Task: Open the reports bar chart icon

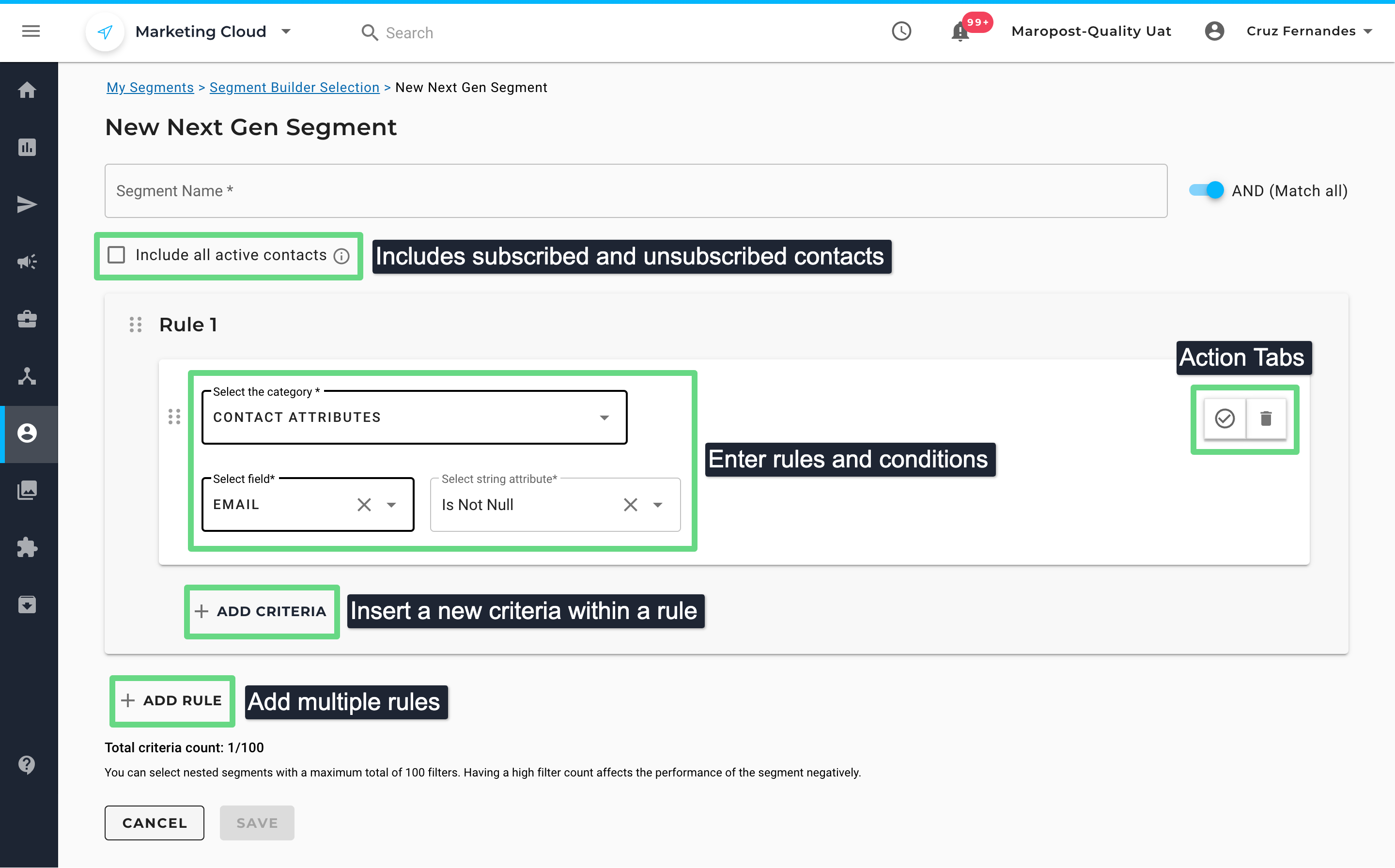Action: [x=27, y=148]
